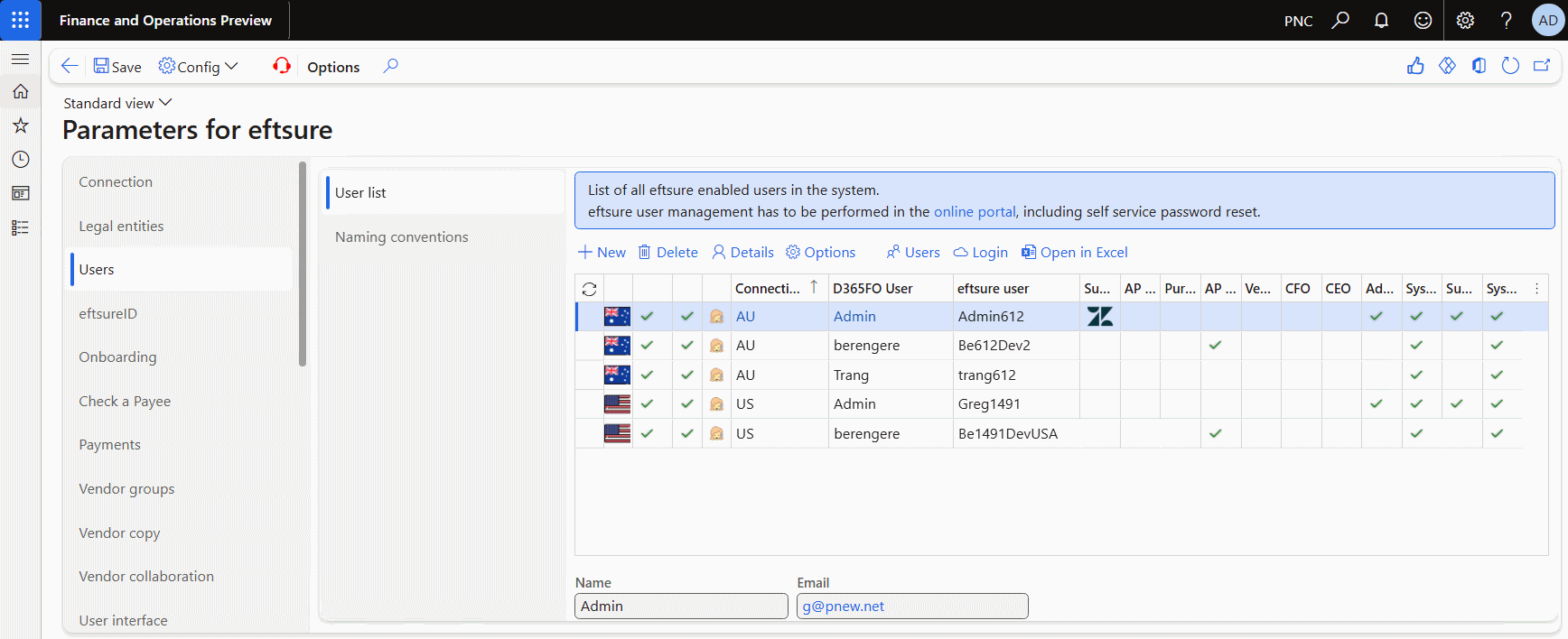Click the Login toolbar button
Screen dimensions: 1568x639
pos(980,252)
